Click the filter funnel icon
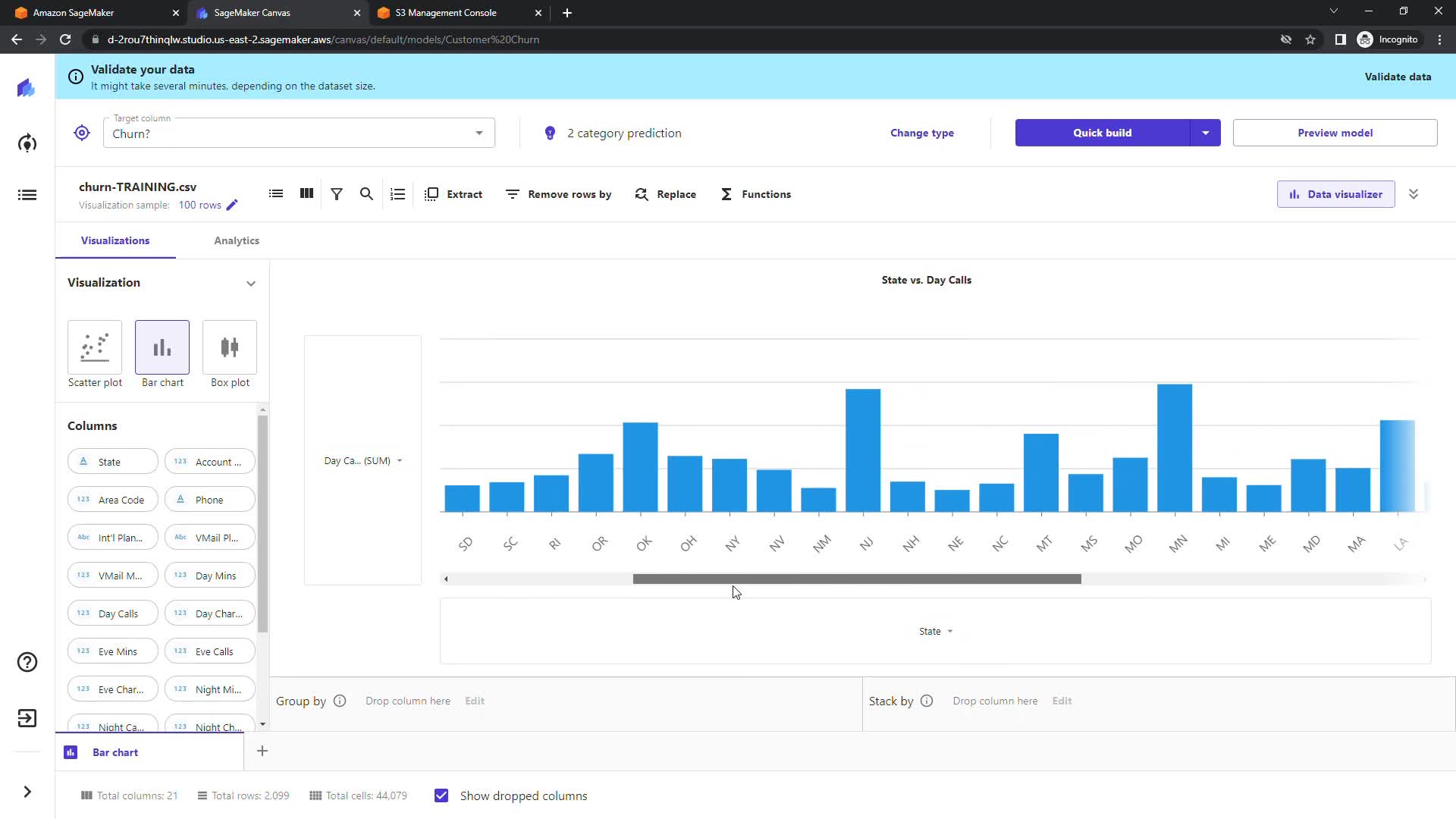The height and width of the screenshot is (819, 1456). point(337,194)
